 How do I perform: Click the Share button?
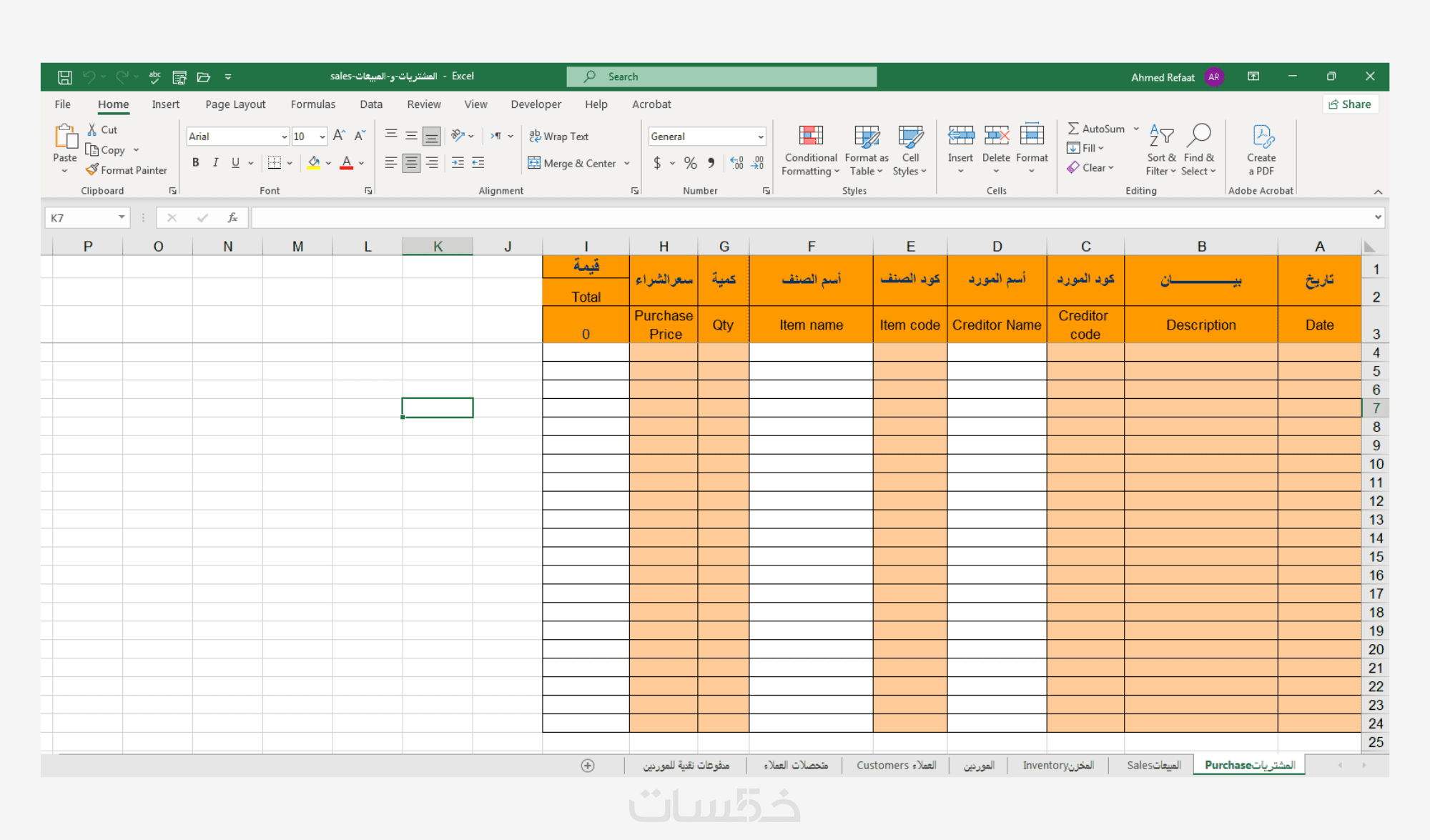[1350, 104]
